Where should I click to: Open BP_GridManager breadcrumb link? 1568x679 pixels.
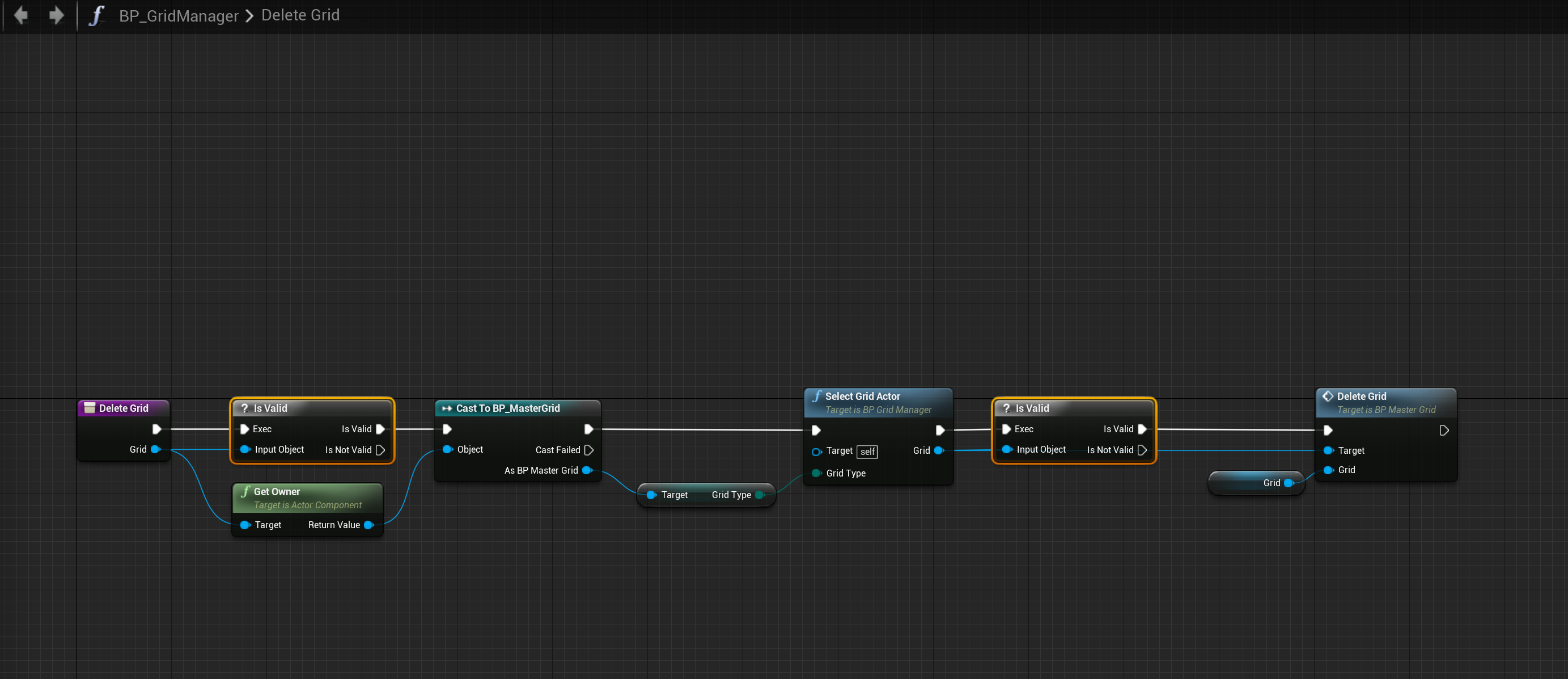click(x=179, y=15)
